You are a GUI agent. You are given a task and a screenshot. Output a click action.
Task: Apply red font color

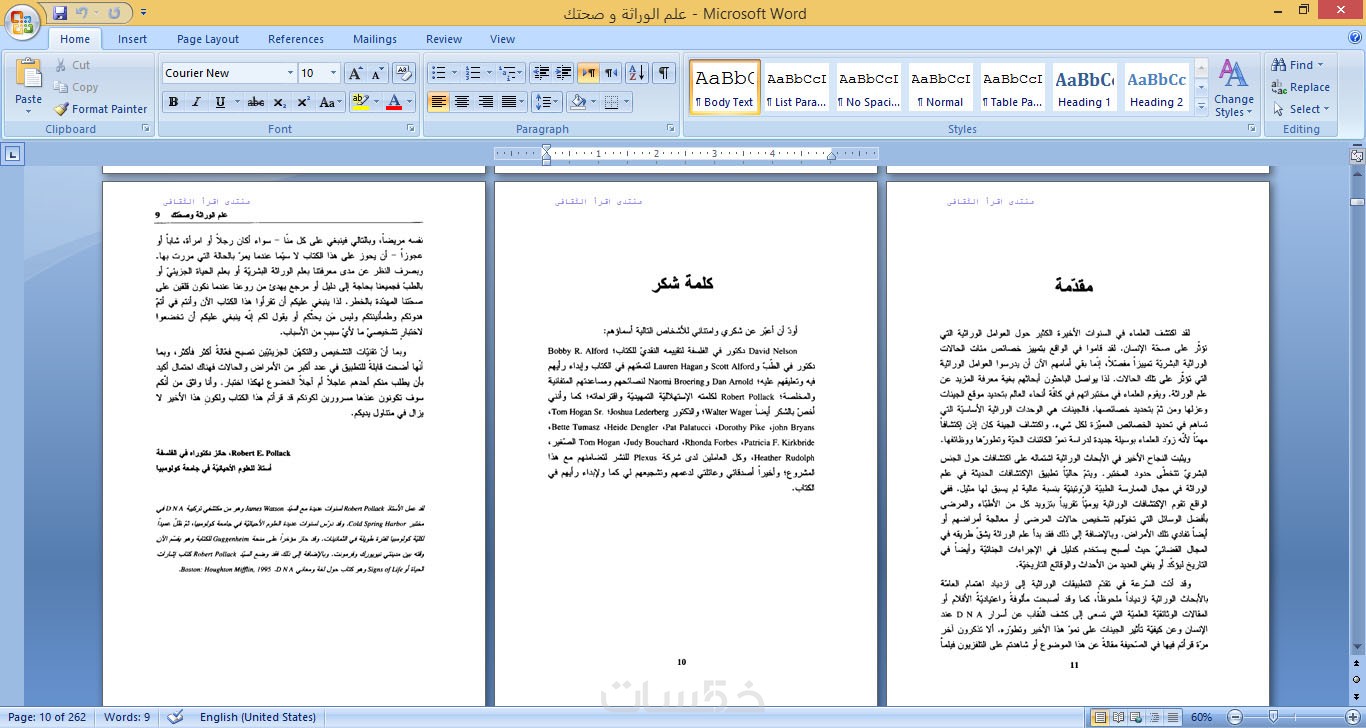pyautogui.click(x=394, y=102)
